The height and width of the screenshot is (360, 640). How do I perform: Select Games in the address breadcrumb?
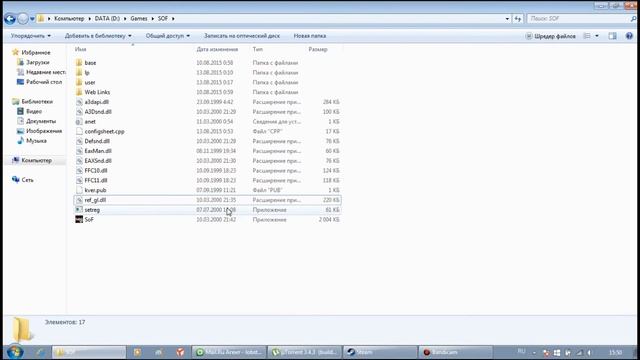tap(139, 19)
